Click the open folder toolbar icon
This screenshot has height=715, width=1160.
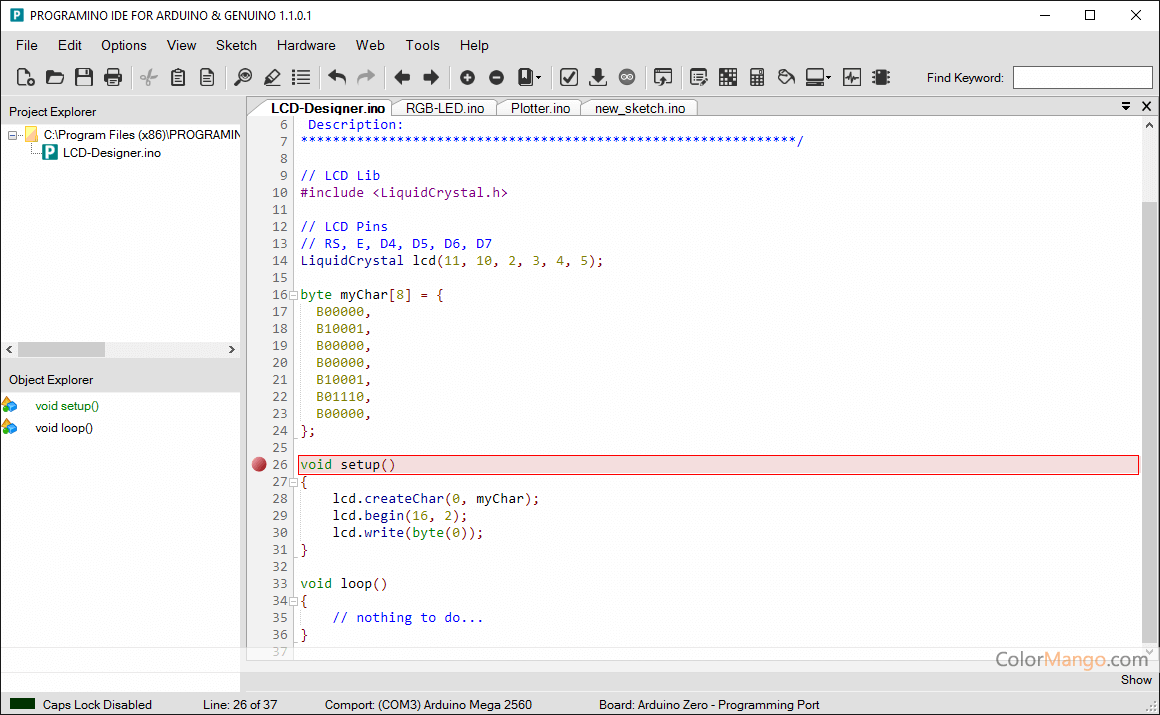55,77
